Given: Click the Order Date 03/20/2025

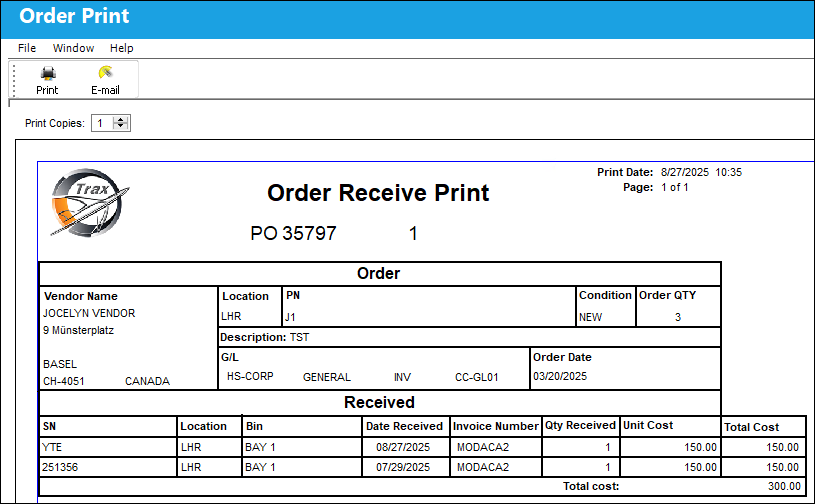Looking at the screenshot, I should [x=560, y=376].
